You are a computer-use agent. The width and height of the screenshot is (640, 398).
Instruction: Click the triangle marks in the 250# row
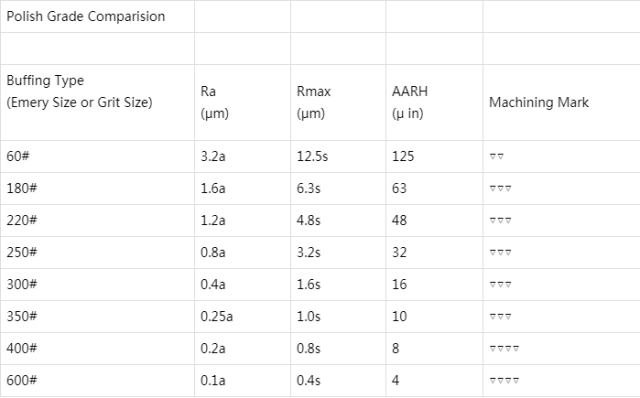tap(500, 252)
